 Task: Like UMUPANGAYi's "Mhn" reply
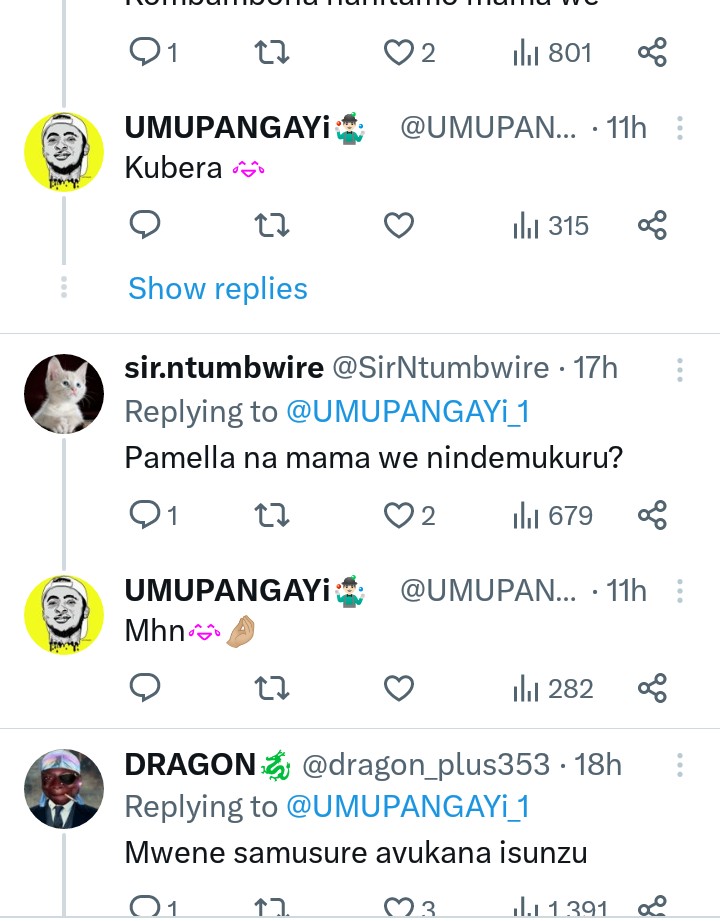tap(399, 689)
